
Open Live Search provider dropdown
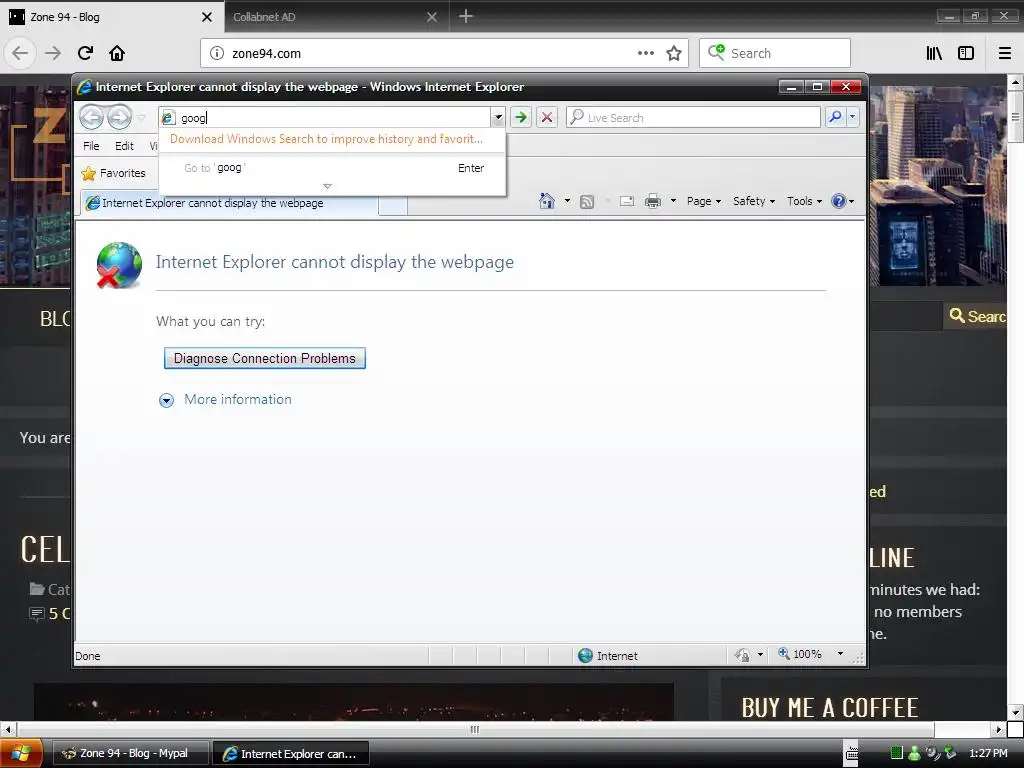tap(852, 118)
